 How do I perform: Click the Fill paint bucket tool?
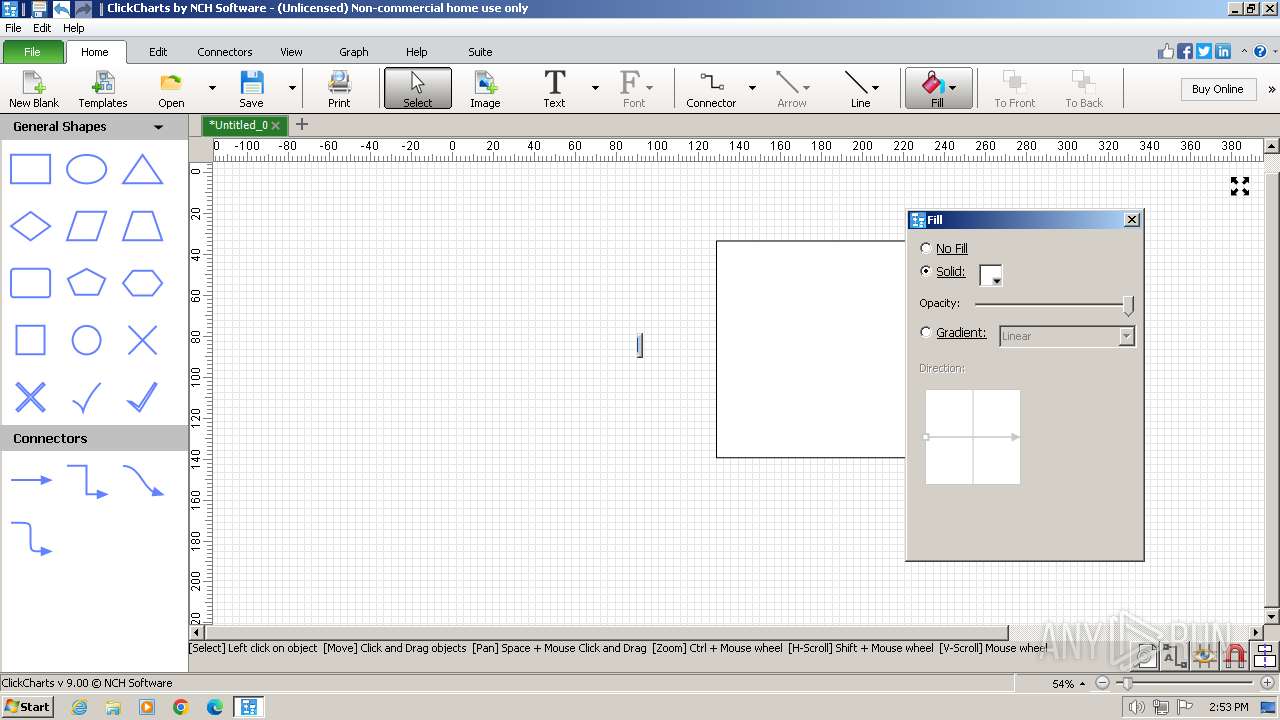point(933,89)
